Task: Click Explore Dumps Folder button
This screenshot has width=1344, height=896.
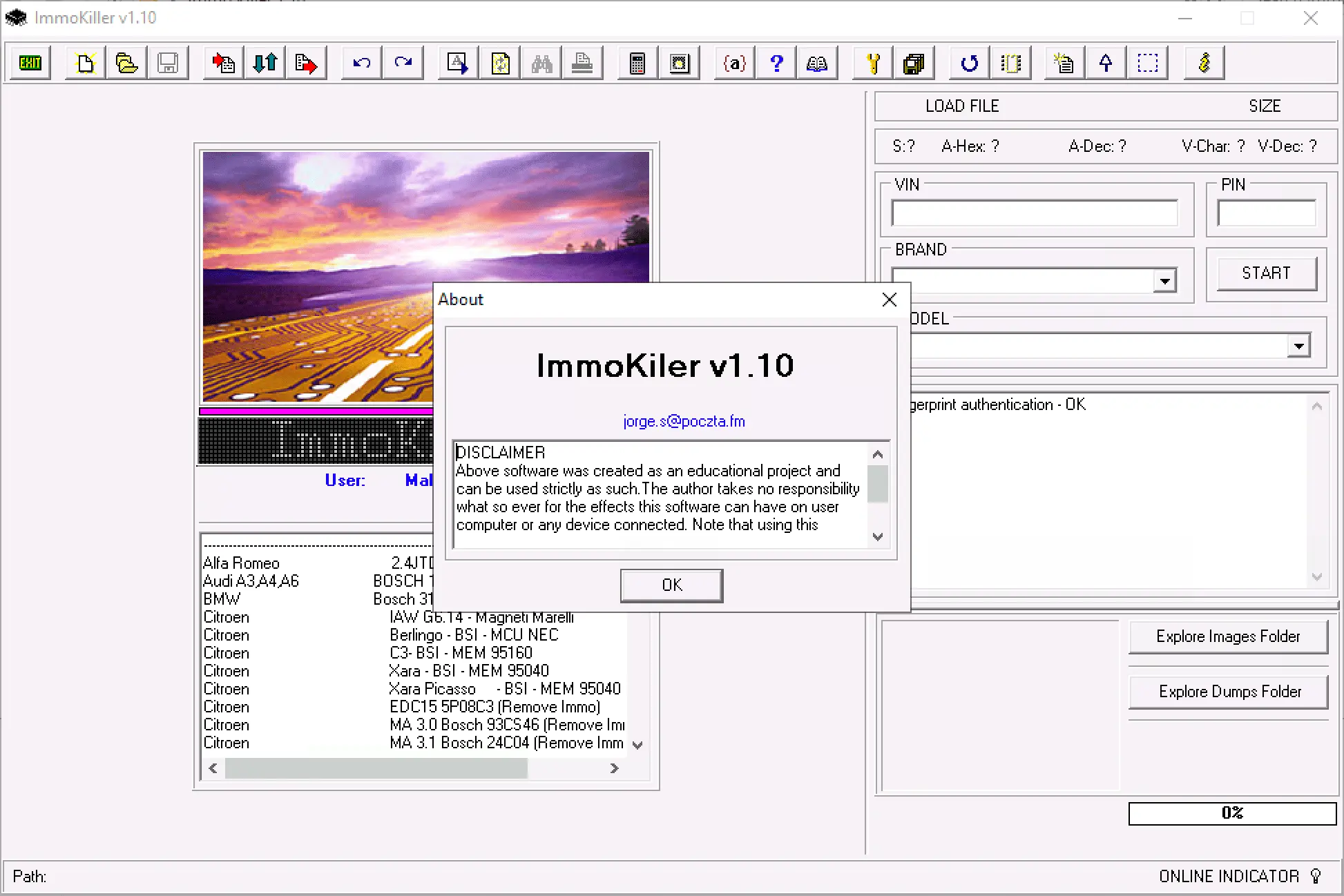Action: click(x=1228, y=692)
